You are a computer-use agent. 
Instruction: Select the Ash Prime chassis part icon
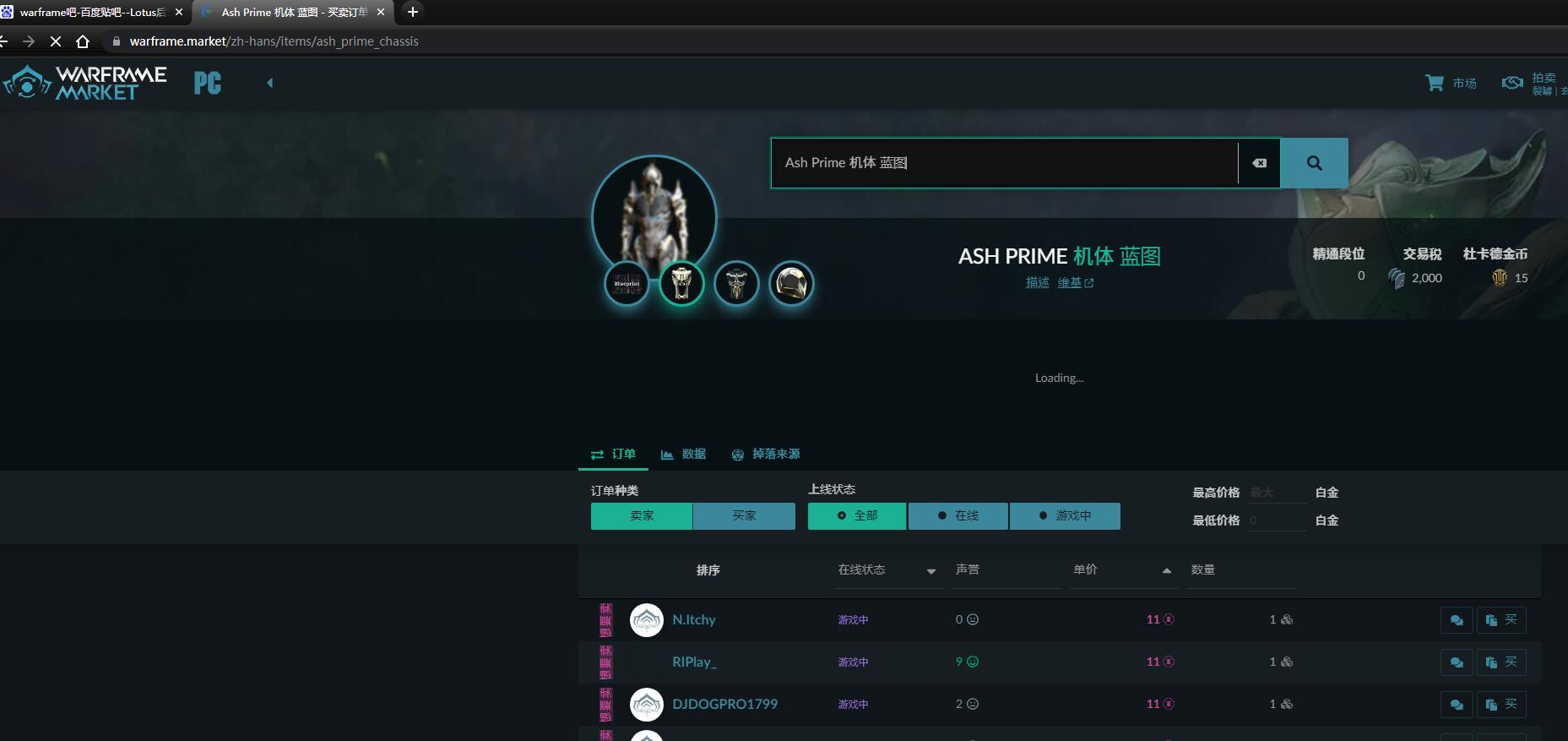click(x=681, y=283)
